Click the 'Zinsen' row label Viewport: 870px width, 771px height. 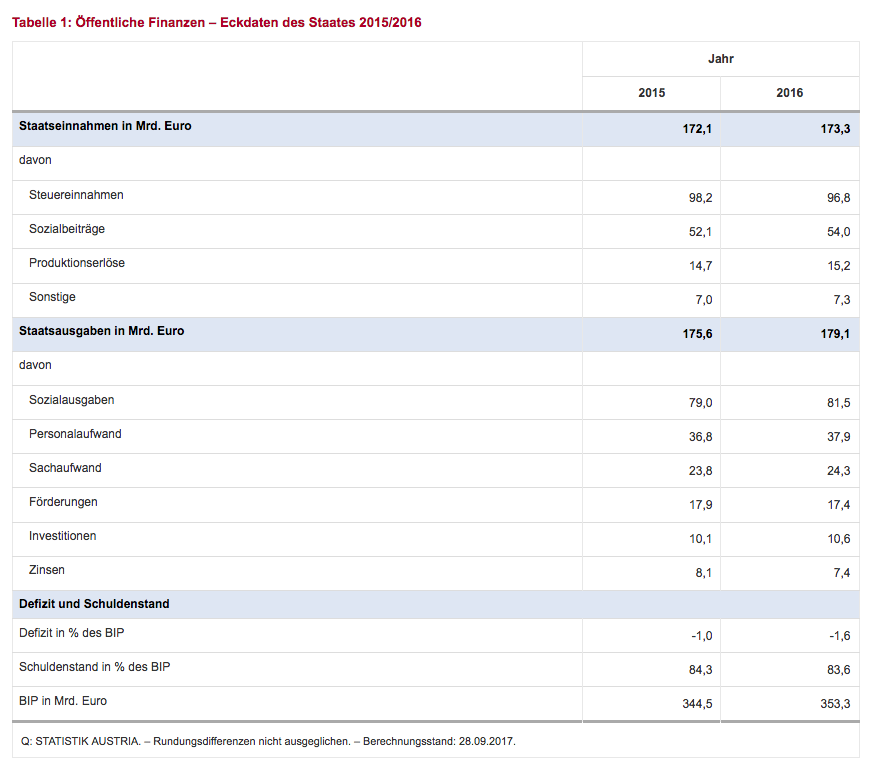pos(47,570)
